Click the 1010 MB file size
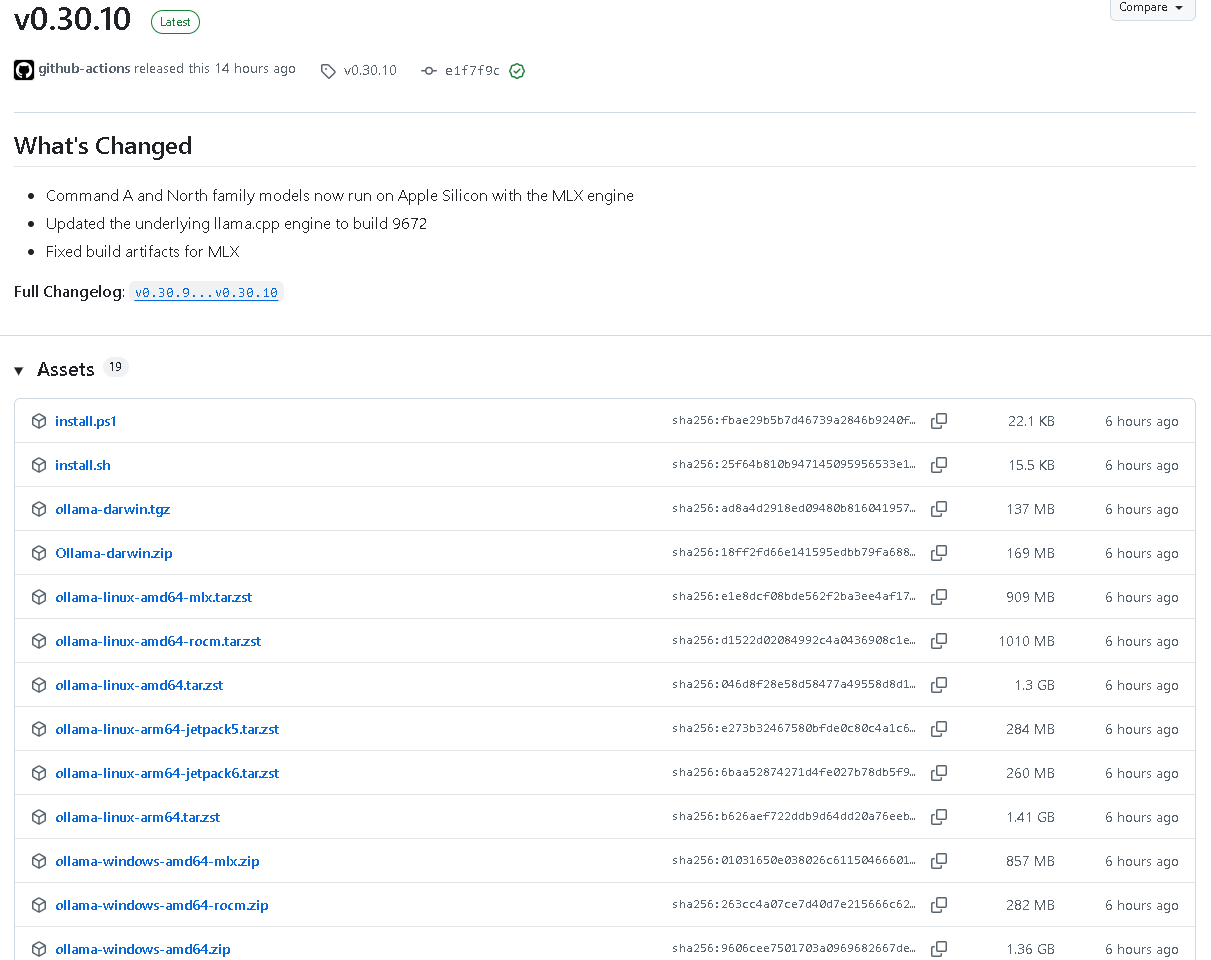This screenshot has width=1211, height=960. (x=1027, y=641)
